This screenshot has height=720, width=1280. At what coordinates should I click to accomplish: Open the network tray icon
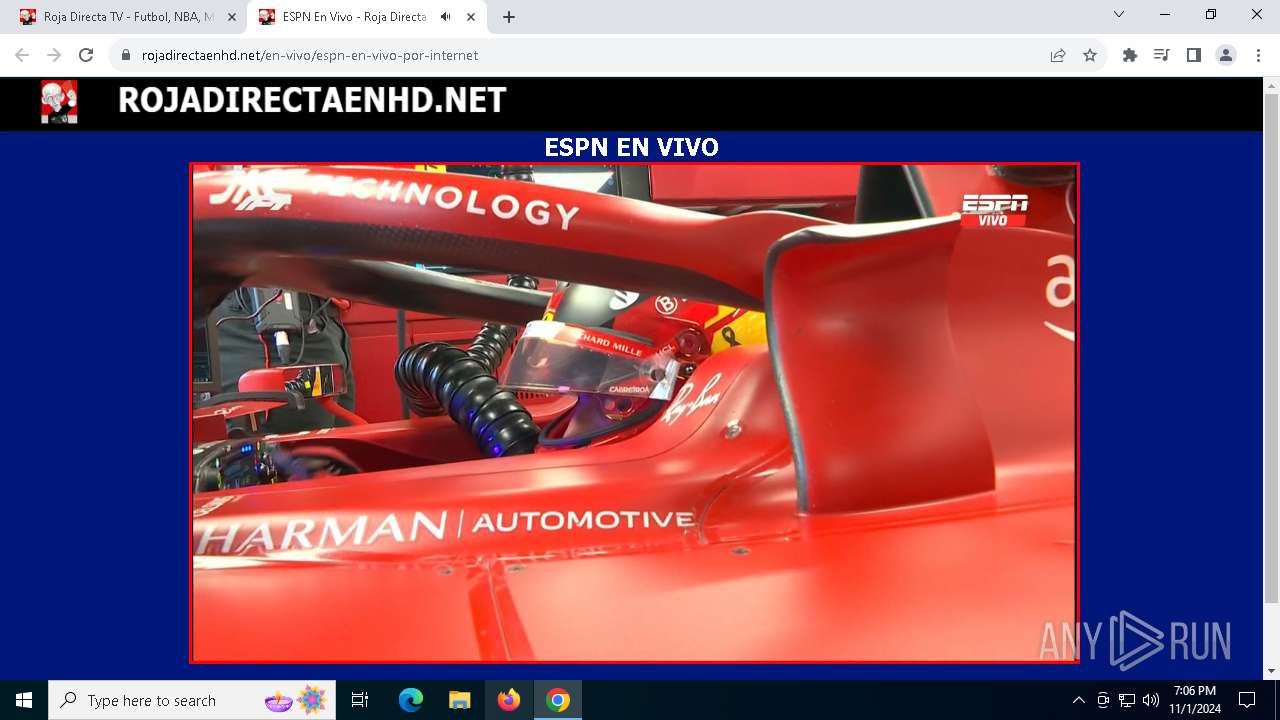(x=1127, y=700)
